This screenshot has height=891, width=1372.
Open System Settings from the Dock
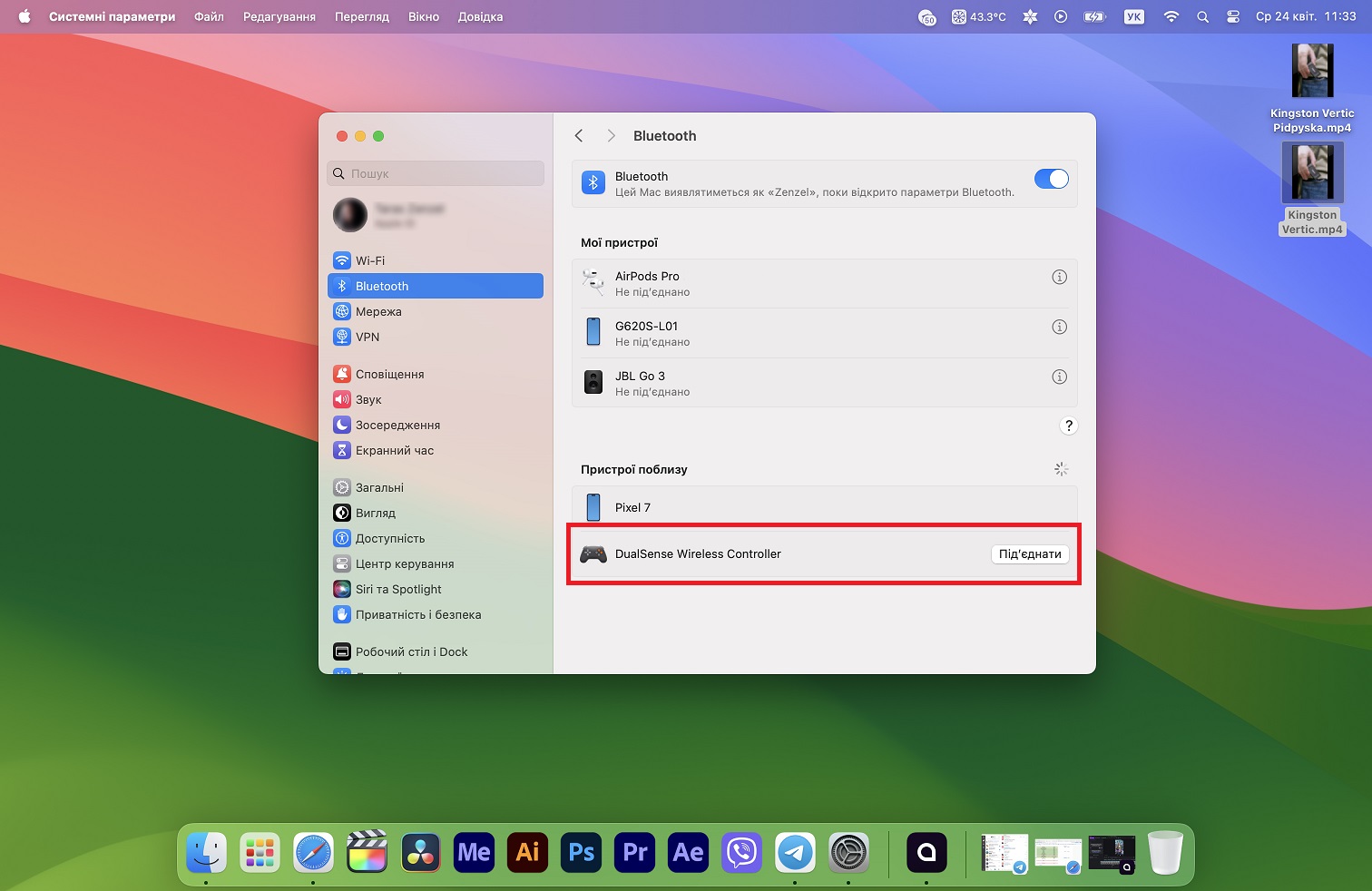pyautogui.click(x=848, y=853)
